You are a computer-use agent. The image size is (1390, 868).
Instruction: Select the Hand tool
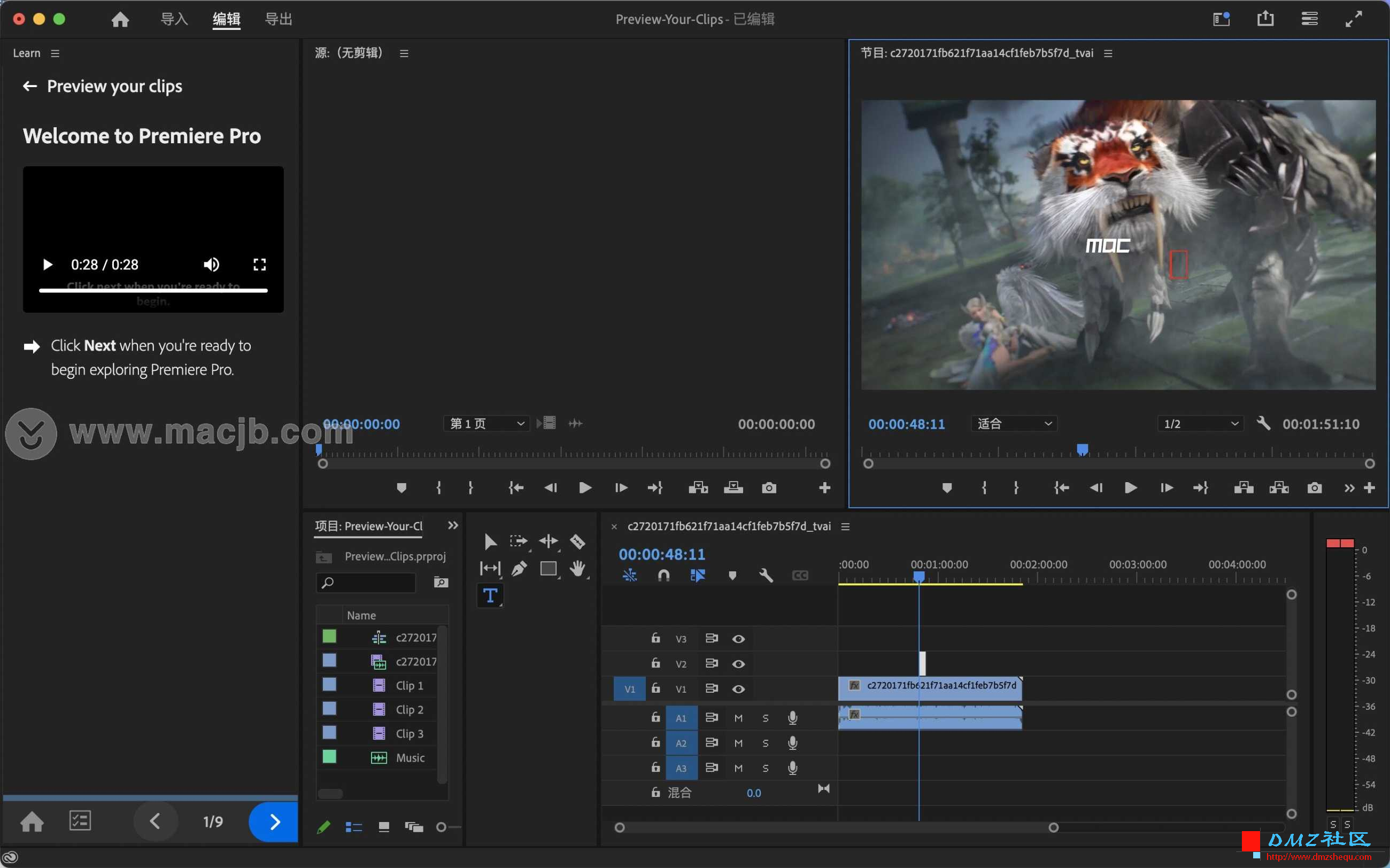(x=577, y=568)
